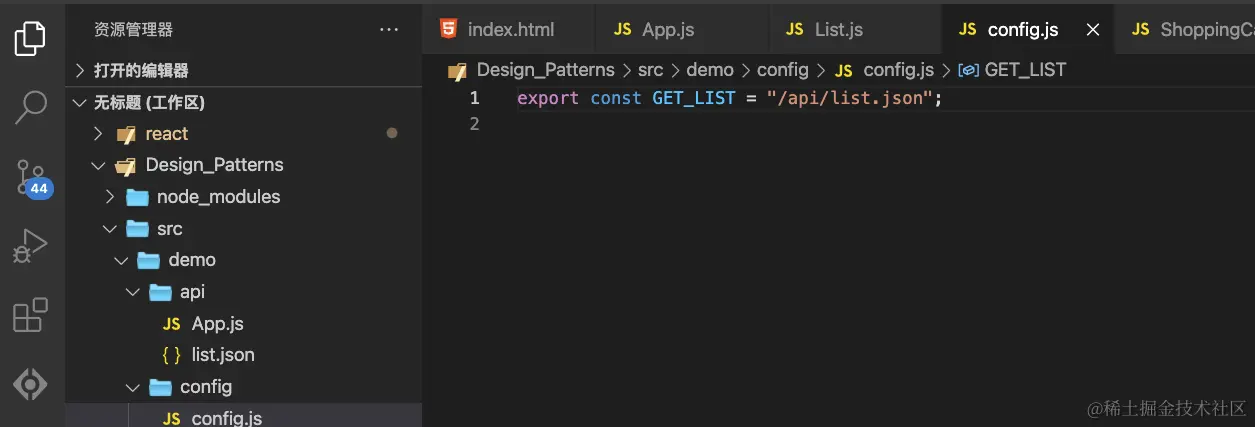Click the GitLens icon in activity bar

pyautogui.click(x=30, y=384)
